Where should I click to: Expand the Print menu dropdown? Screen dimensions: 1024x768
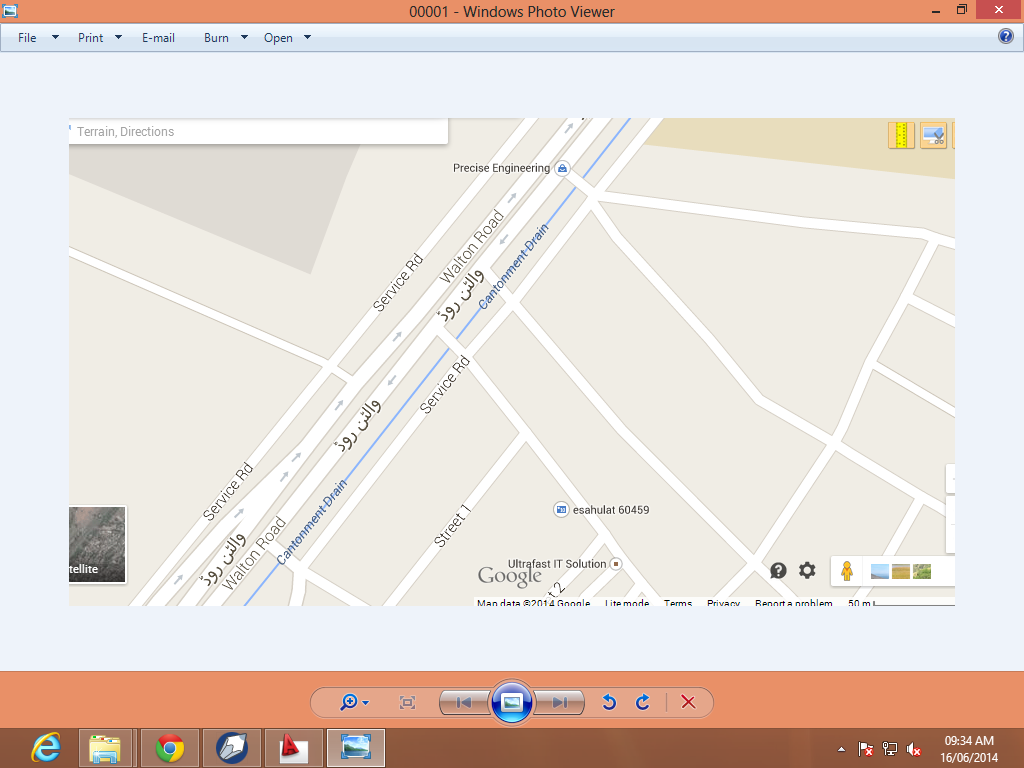[118, 38]
